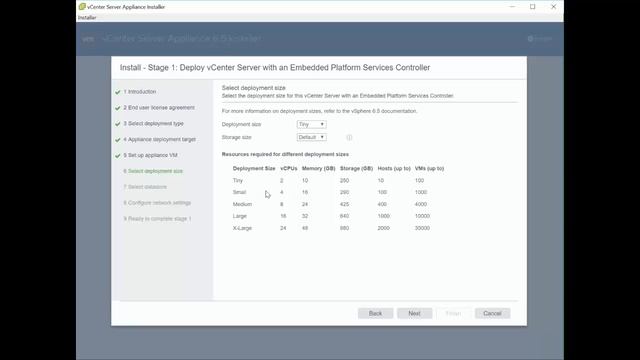Click the Back button
The height and width of the screenshot is (360, 640).
(x=376, y=313)
